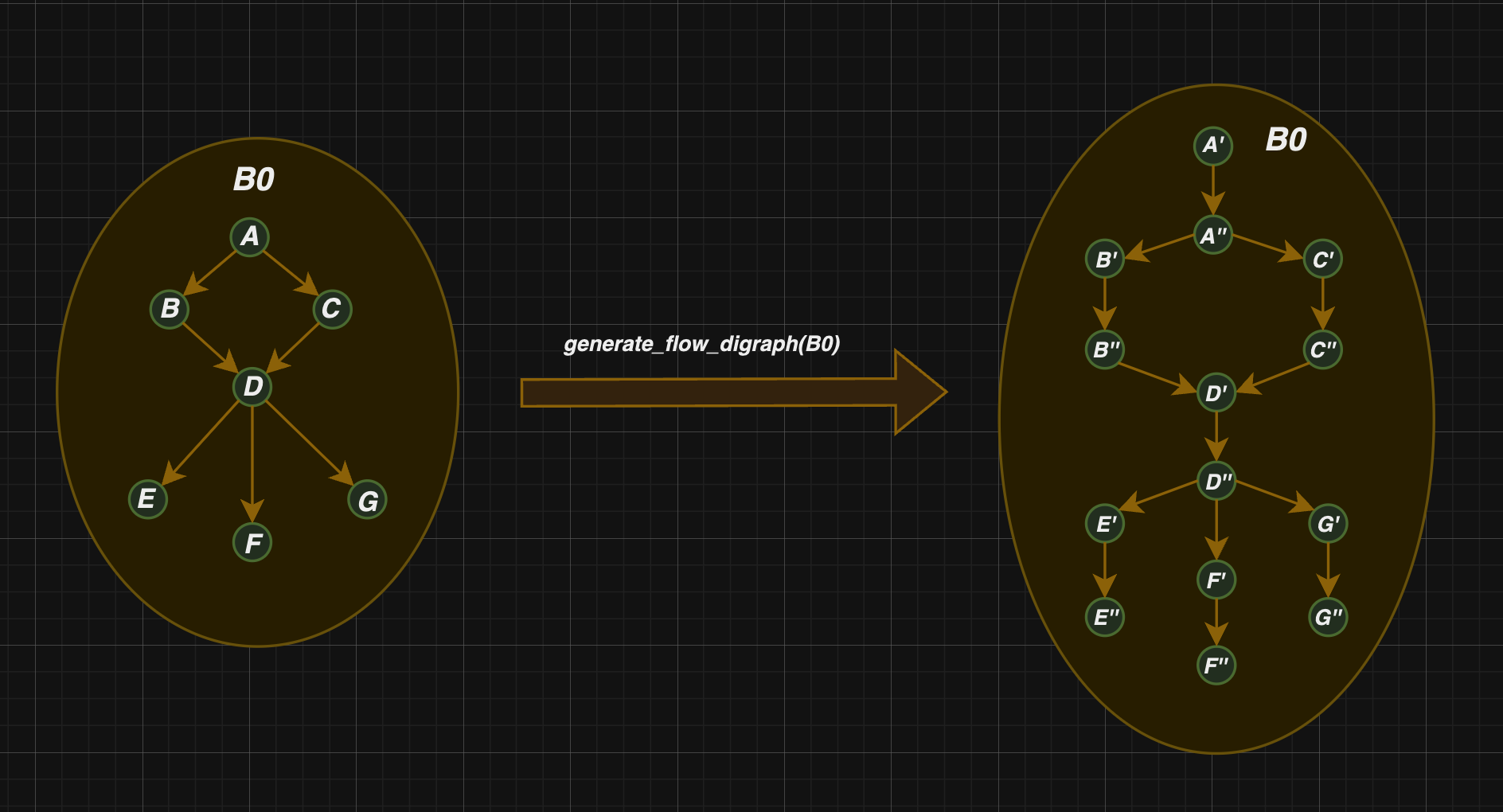The width and height of the screenshot is (1503, 812).
Task: Select node F' in right graph
Action: click(x=1216, y=580)
